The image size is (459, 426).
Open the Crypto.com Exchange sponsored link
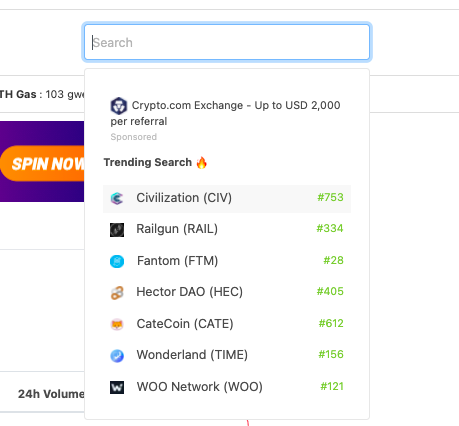click(225, 113)
